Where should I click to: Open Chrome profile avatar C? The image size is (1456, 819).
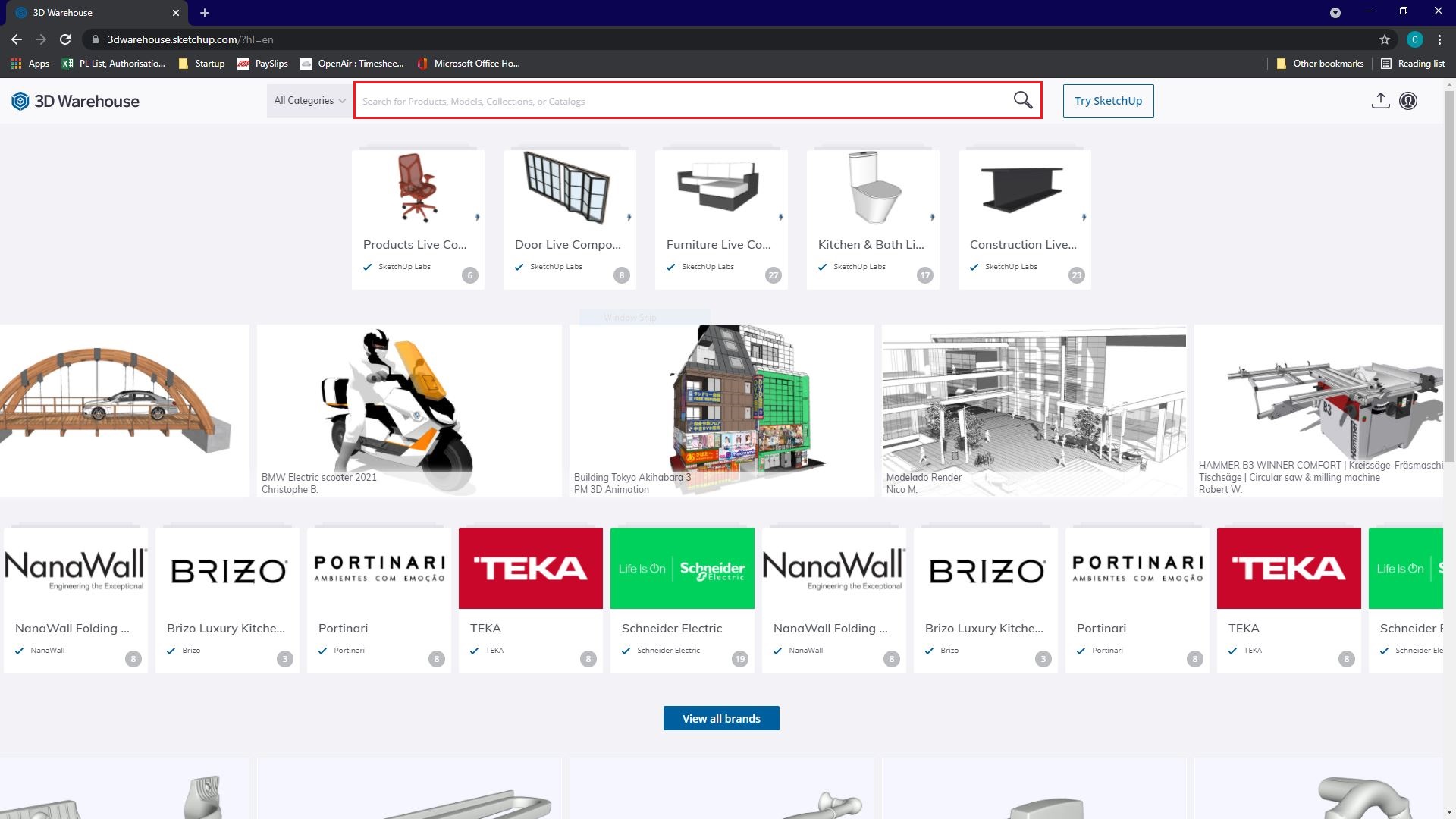click(1414, 39)
